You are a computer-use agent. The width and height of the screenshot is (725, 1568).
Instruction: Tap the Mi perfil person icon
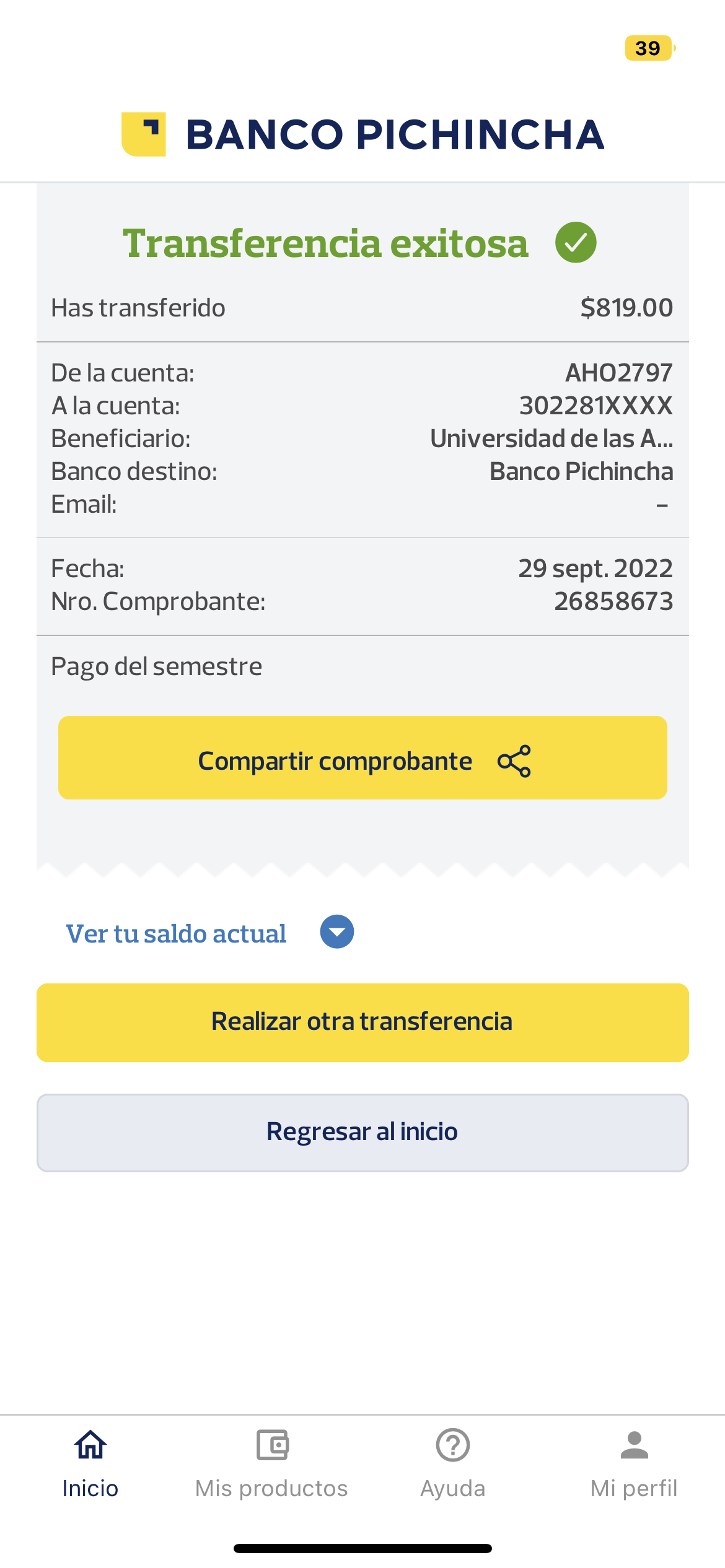(634, 1445)
